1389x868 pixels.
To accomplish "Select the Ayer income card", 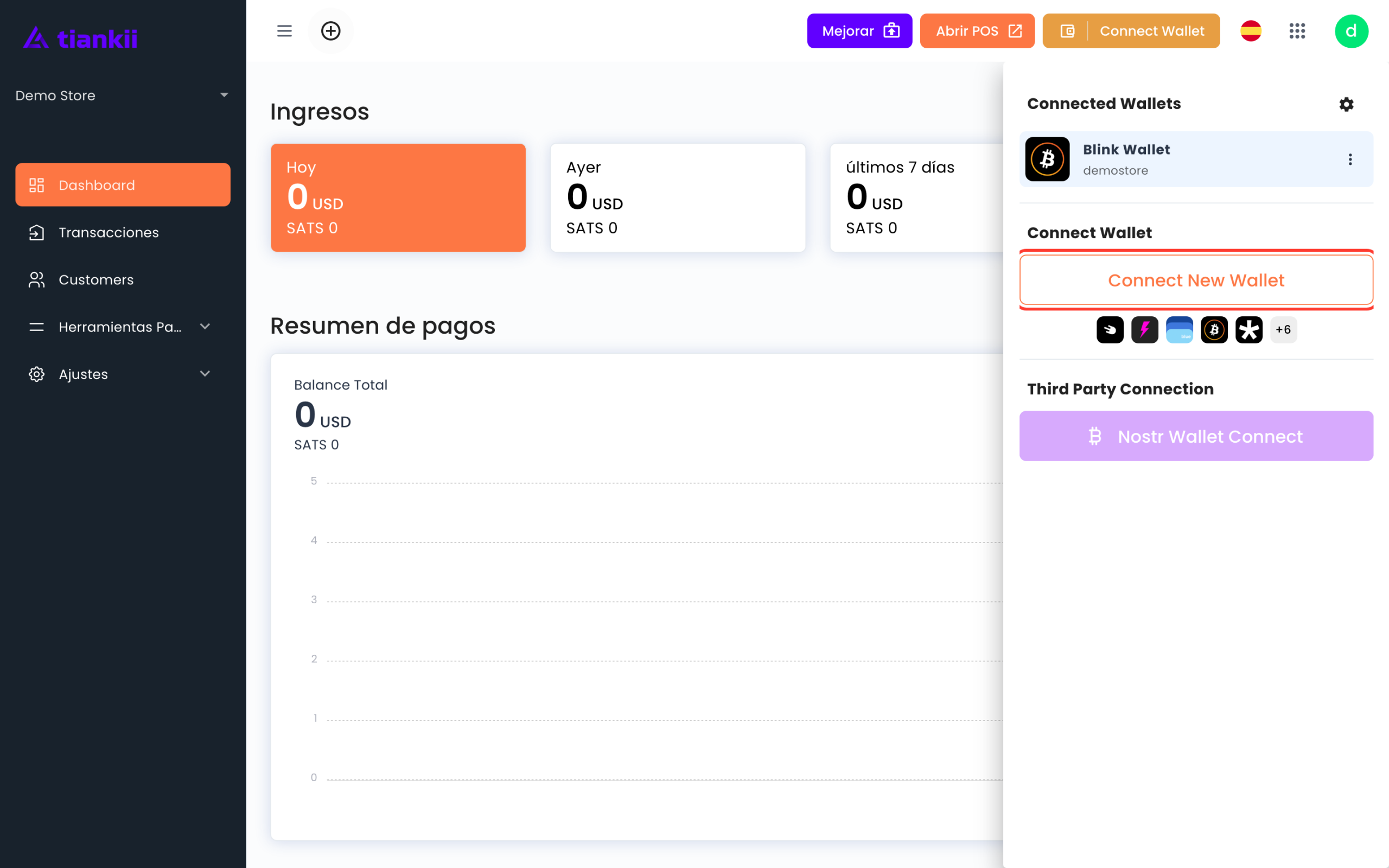I will pyautogui.click(x=677, y=197).
